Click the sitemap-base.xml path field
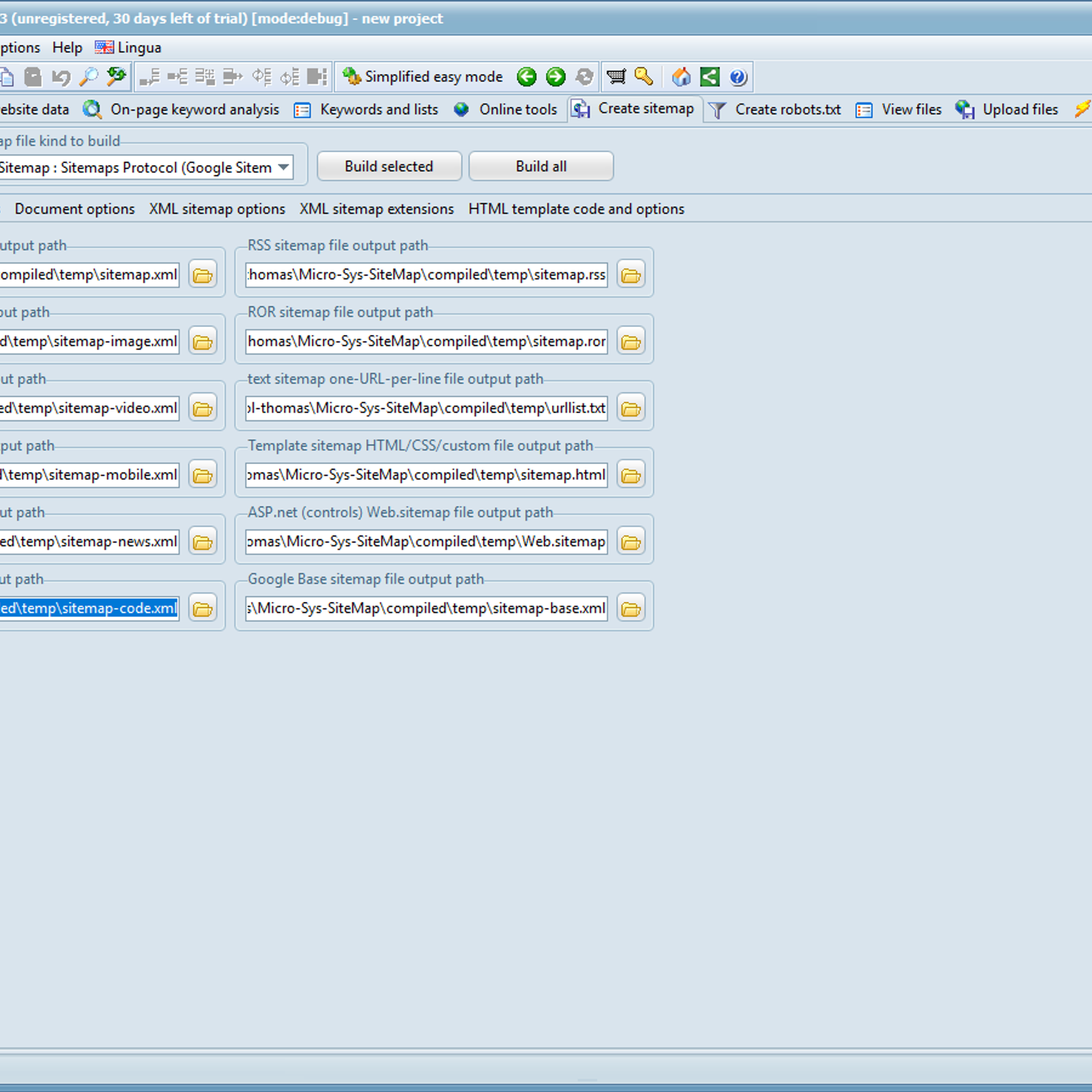1092x1092 pixels. (427, 609)
